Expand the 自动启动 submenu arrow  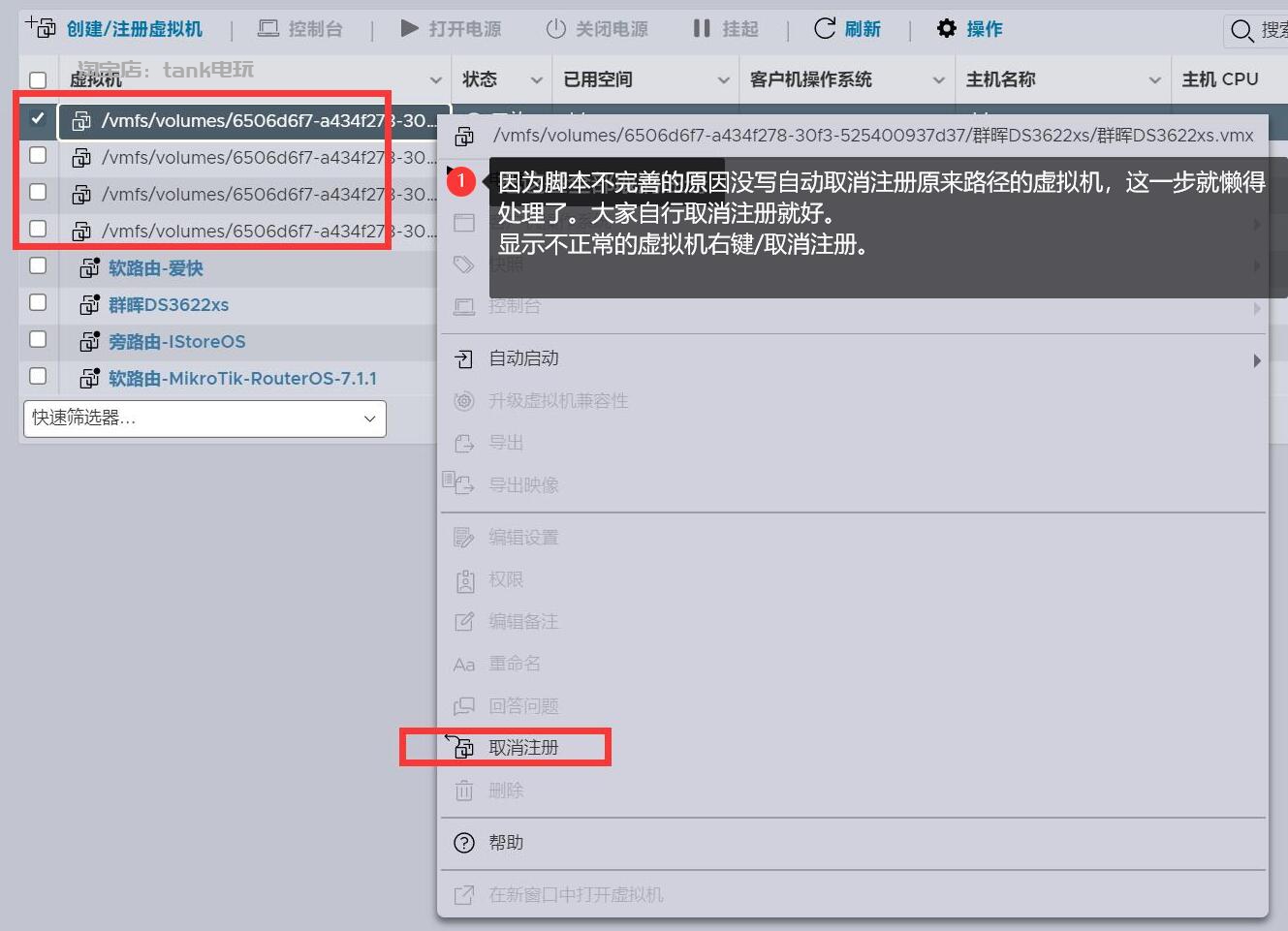pos(1257,360)
